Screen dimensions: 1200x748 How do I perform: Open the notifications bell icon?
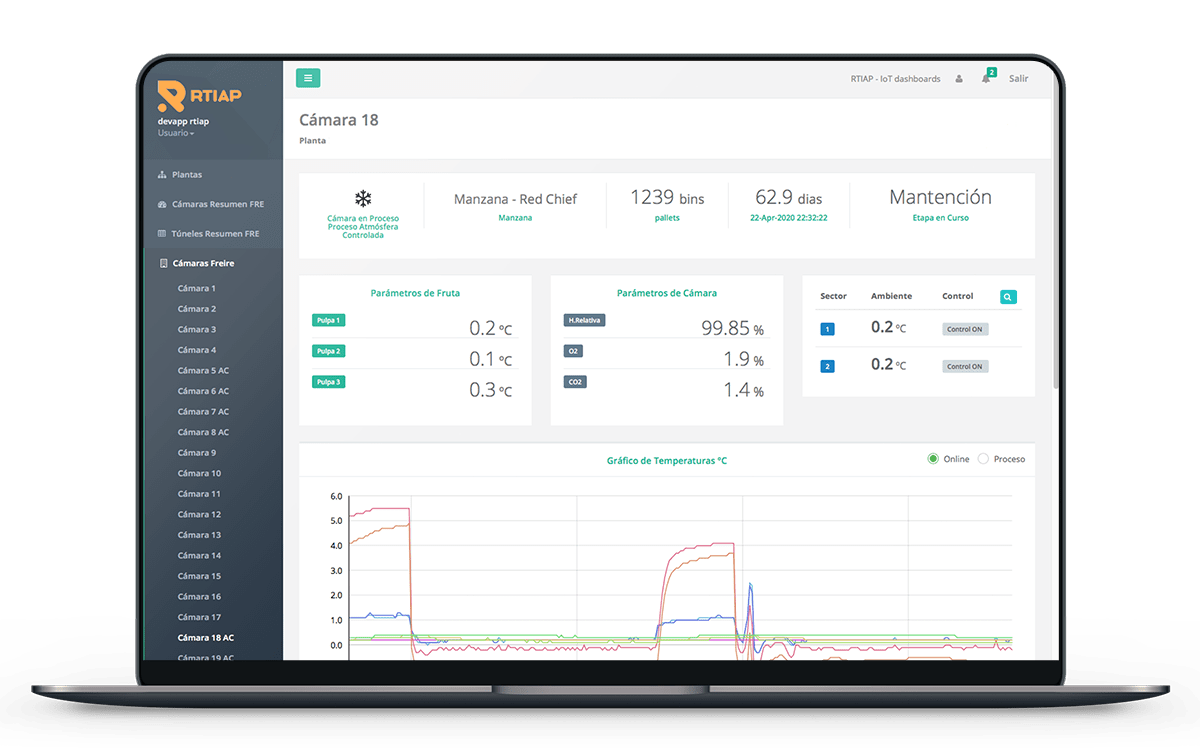coord(986,79)
